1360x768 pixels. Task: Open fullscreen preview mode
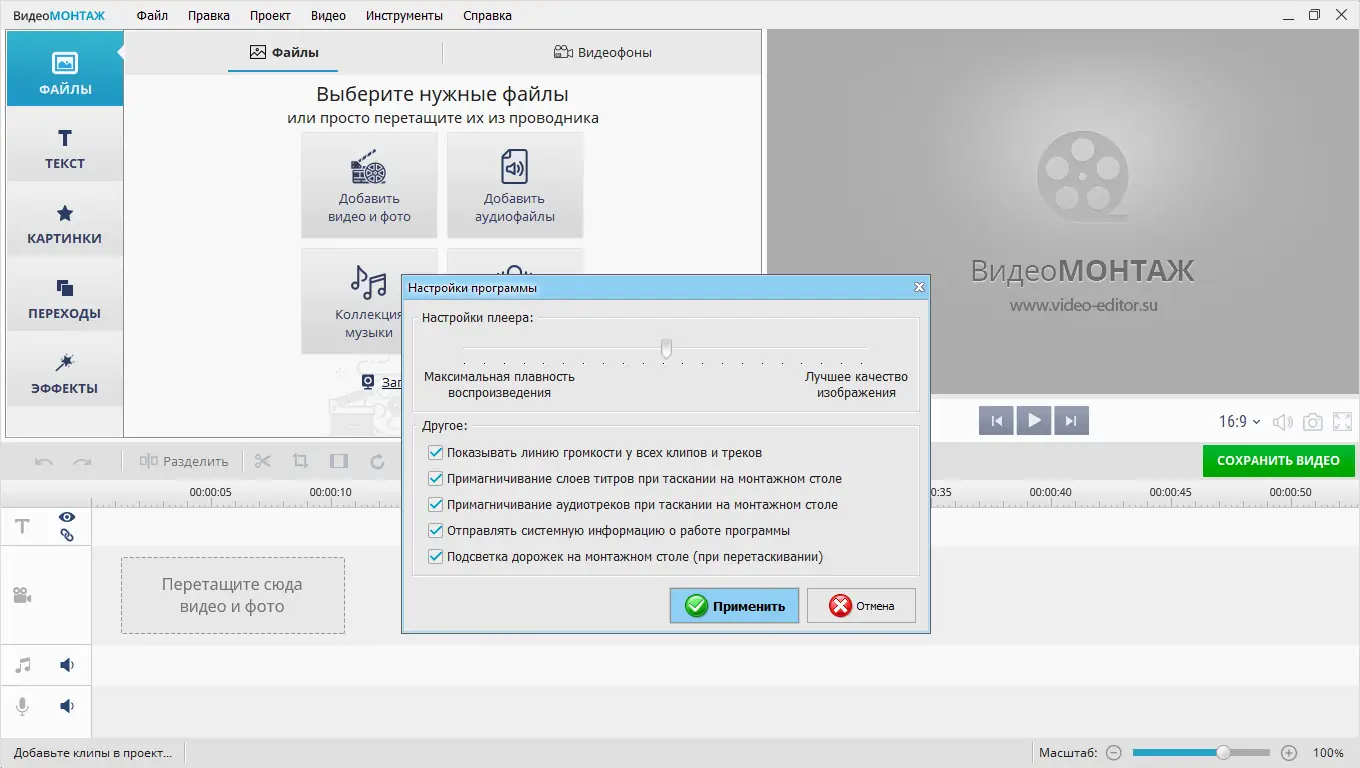pos(1343,422)
